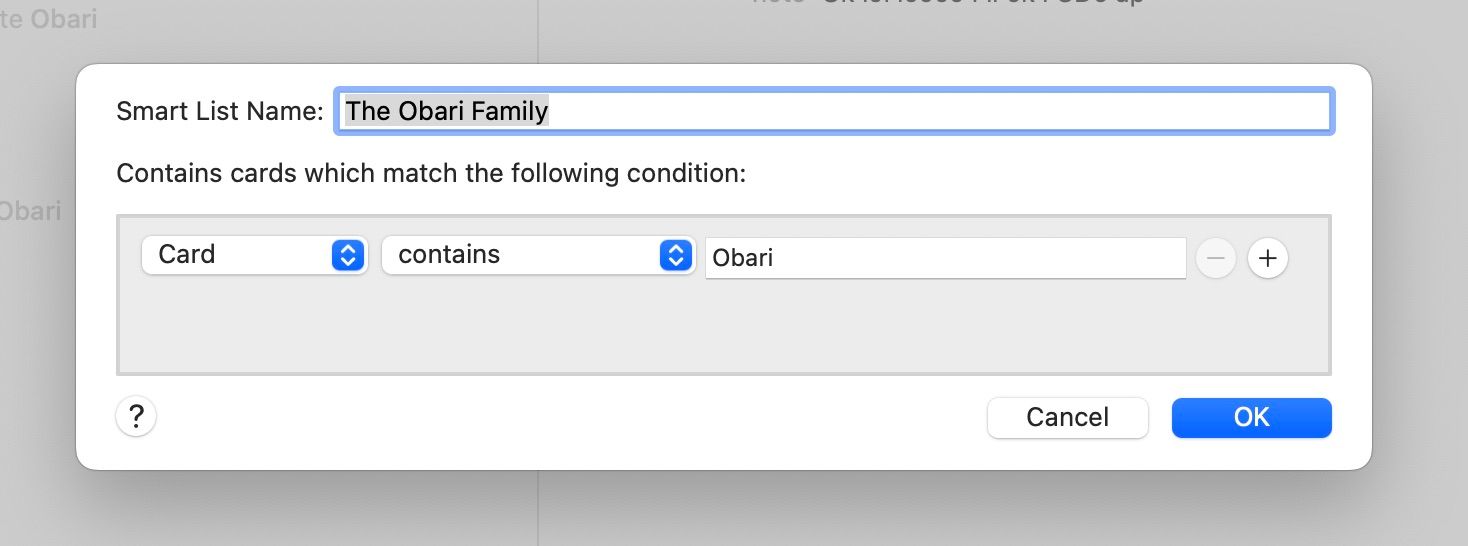Cancel the smart list dialog
Screen dimensions: 1468x546
coord(1067,417)
